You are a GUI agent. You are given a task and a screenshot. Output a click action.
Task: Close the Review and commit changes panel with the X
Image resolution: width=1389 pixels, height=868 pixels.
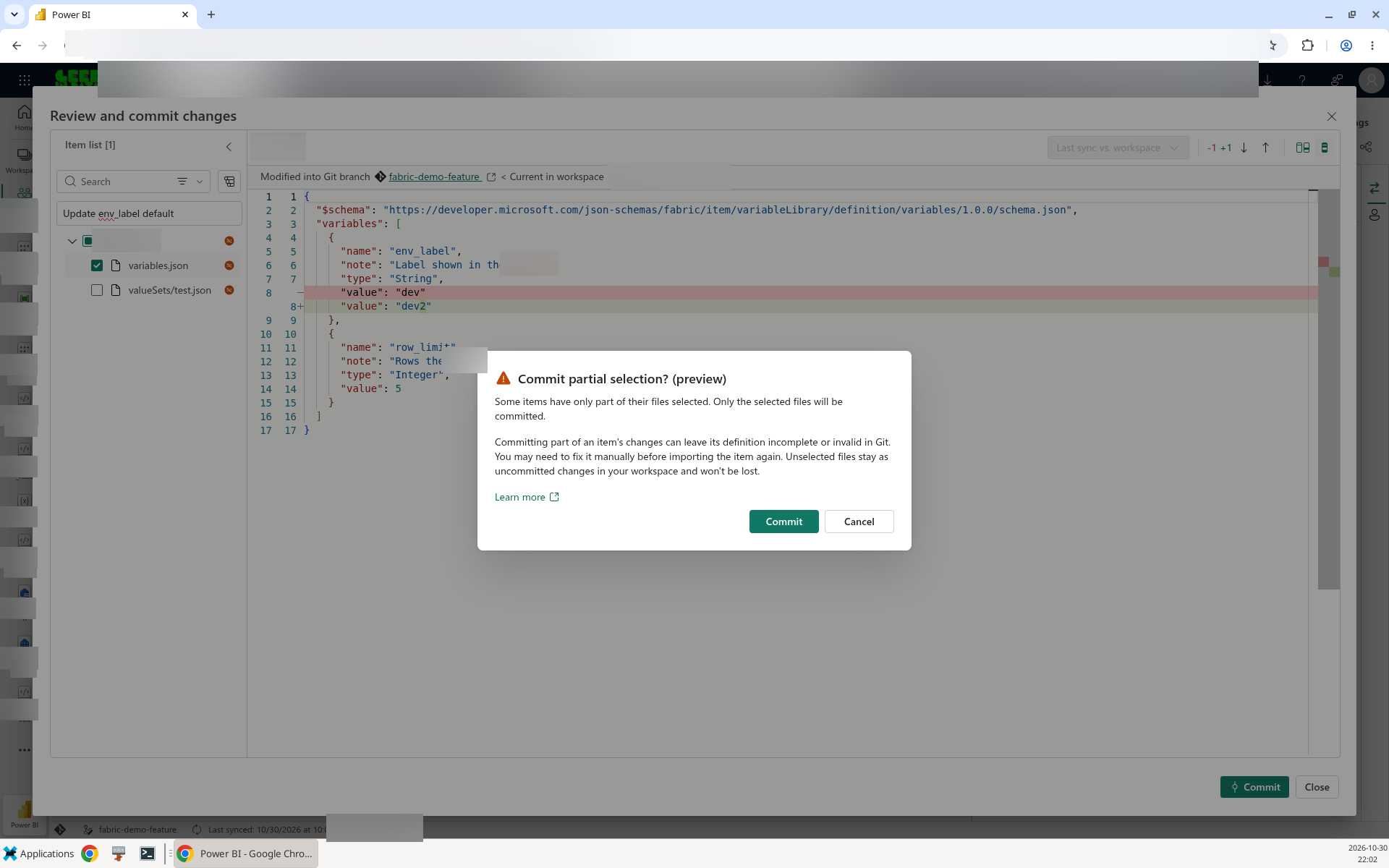[1331, 116]
